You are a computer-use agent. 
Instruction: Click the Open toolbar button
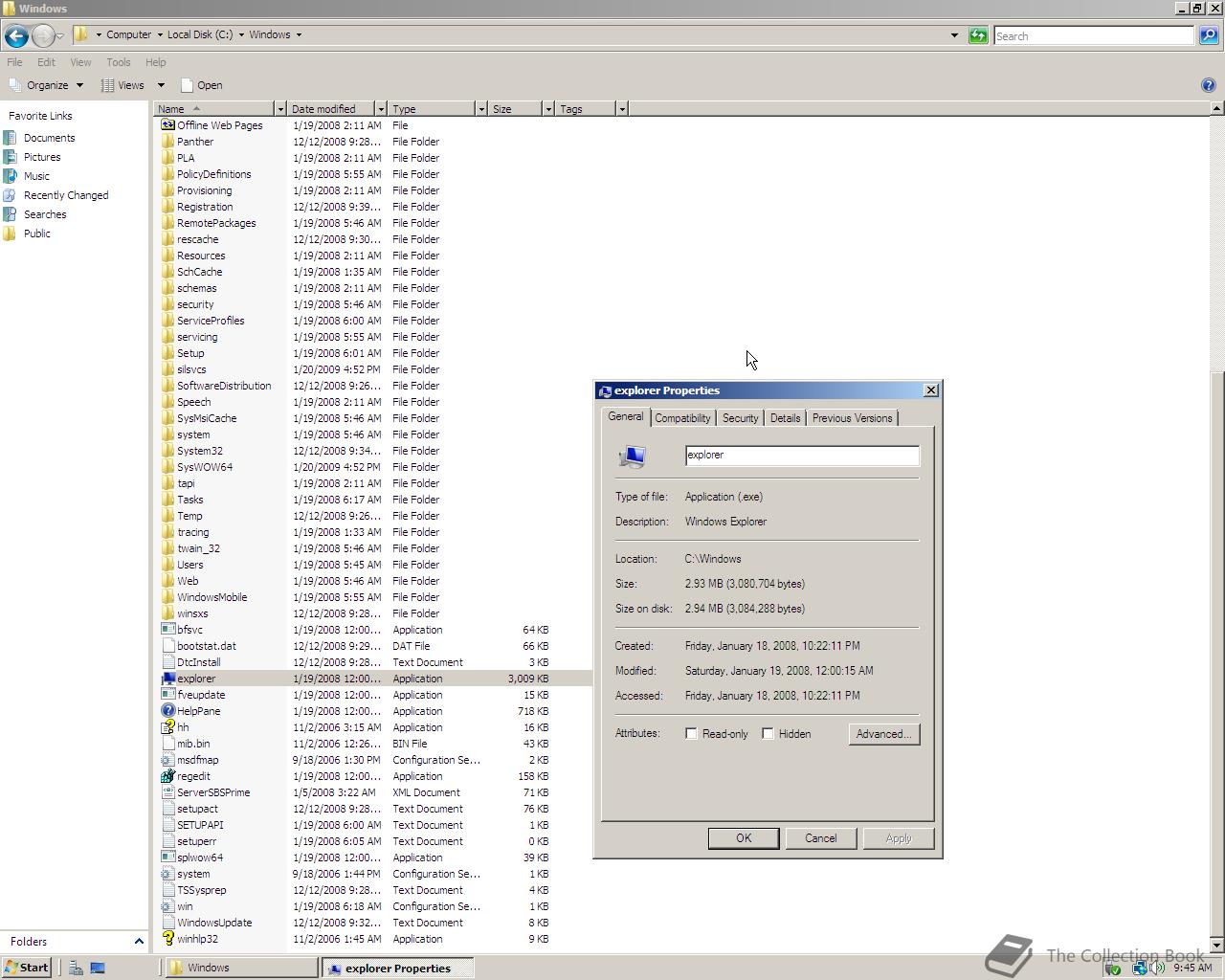pyautogui.click(x=202, y=85)
